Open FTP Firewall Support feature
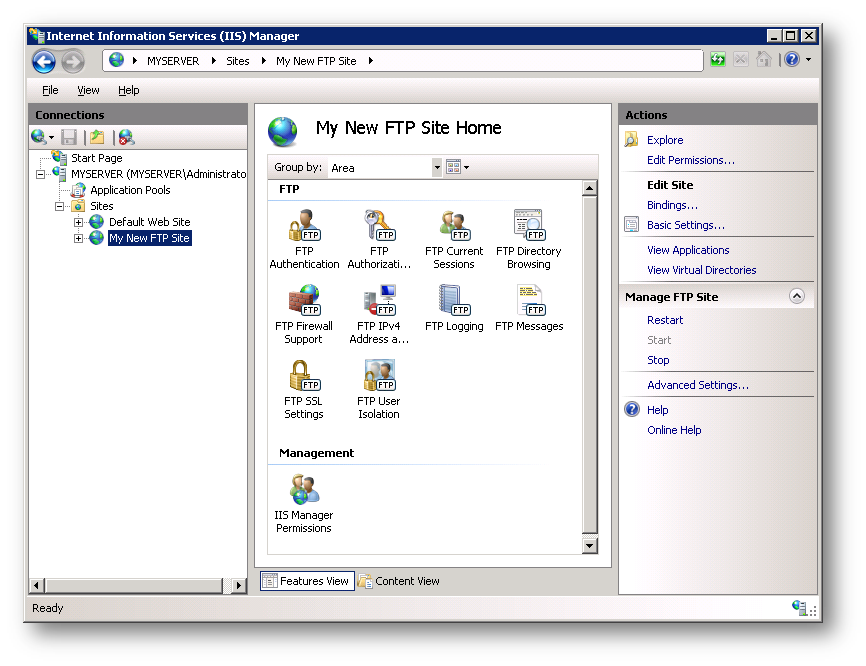This screenshot has height=666, width=866. 304,314
